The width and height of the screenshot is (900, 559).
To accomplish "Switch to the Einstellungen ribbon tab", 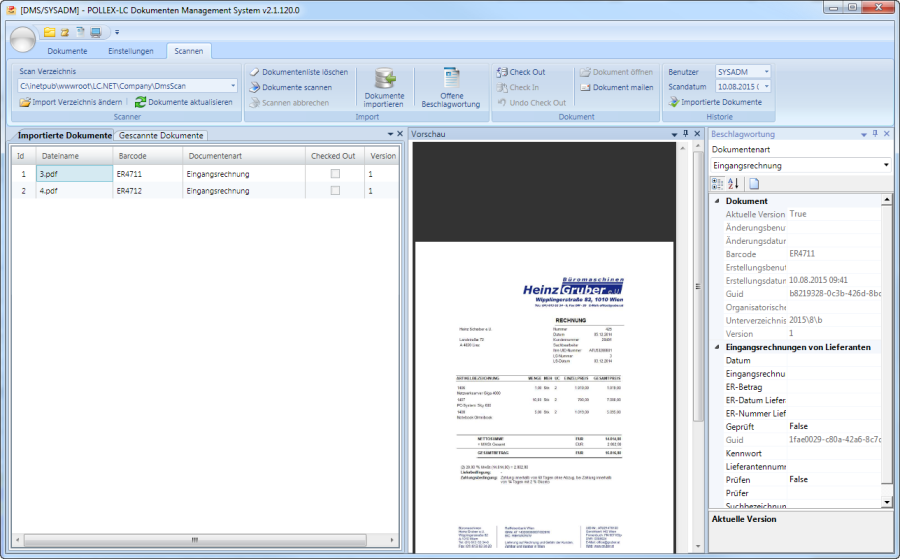I will (x=130, y=51).
